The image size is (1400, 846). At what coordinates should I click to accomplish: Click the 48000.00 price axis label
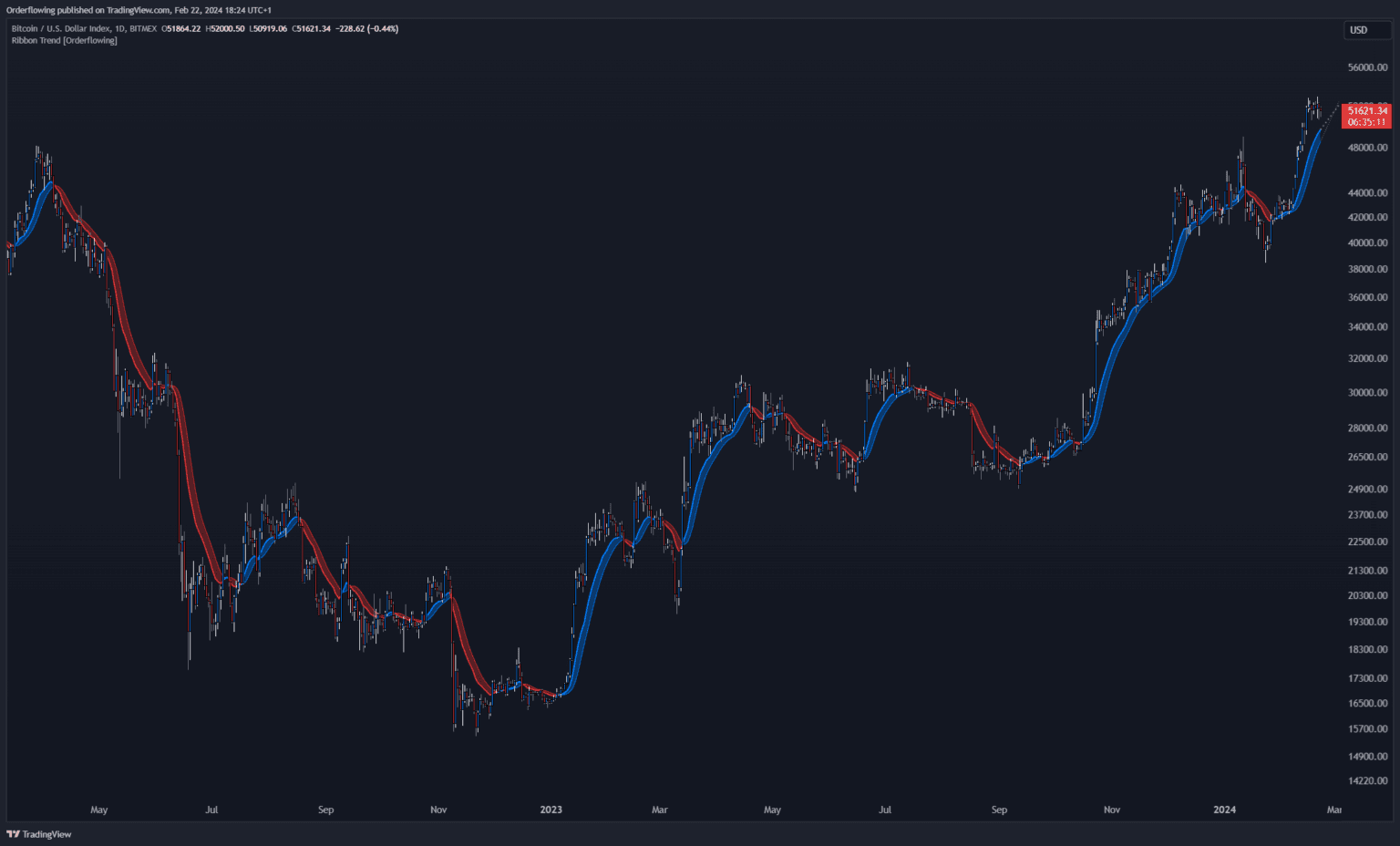click(1367, 147)
